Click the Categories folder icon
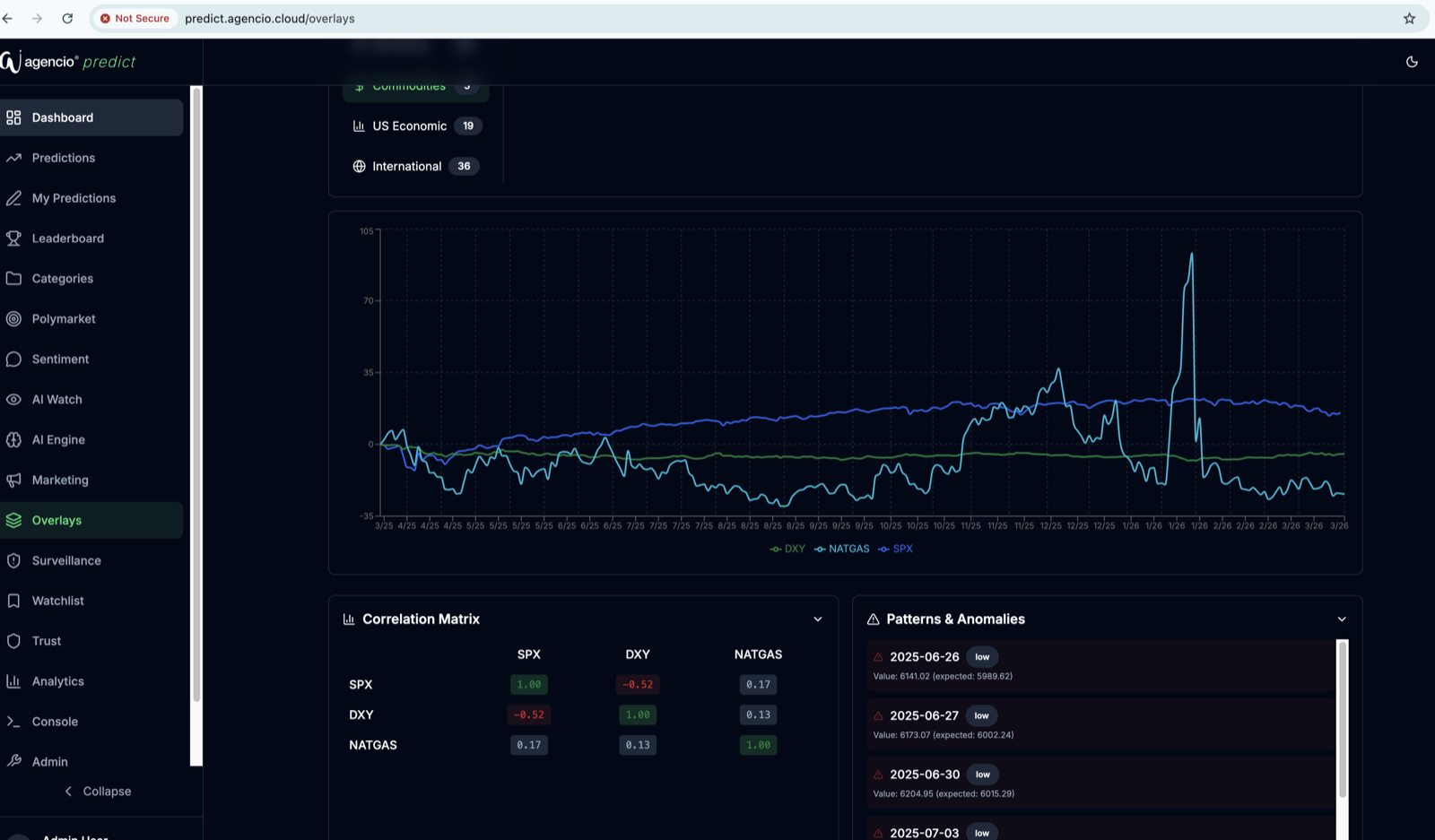The width and height of the screenshot is (1435, 840). coord(13,279)
